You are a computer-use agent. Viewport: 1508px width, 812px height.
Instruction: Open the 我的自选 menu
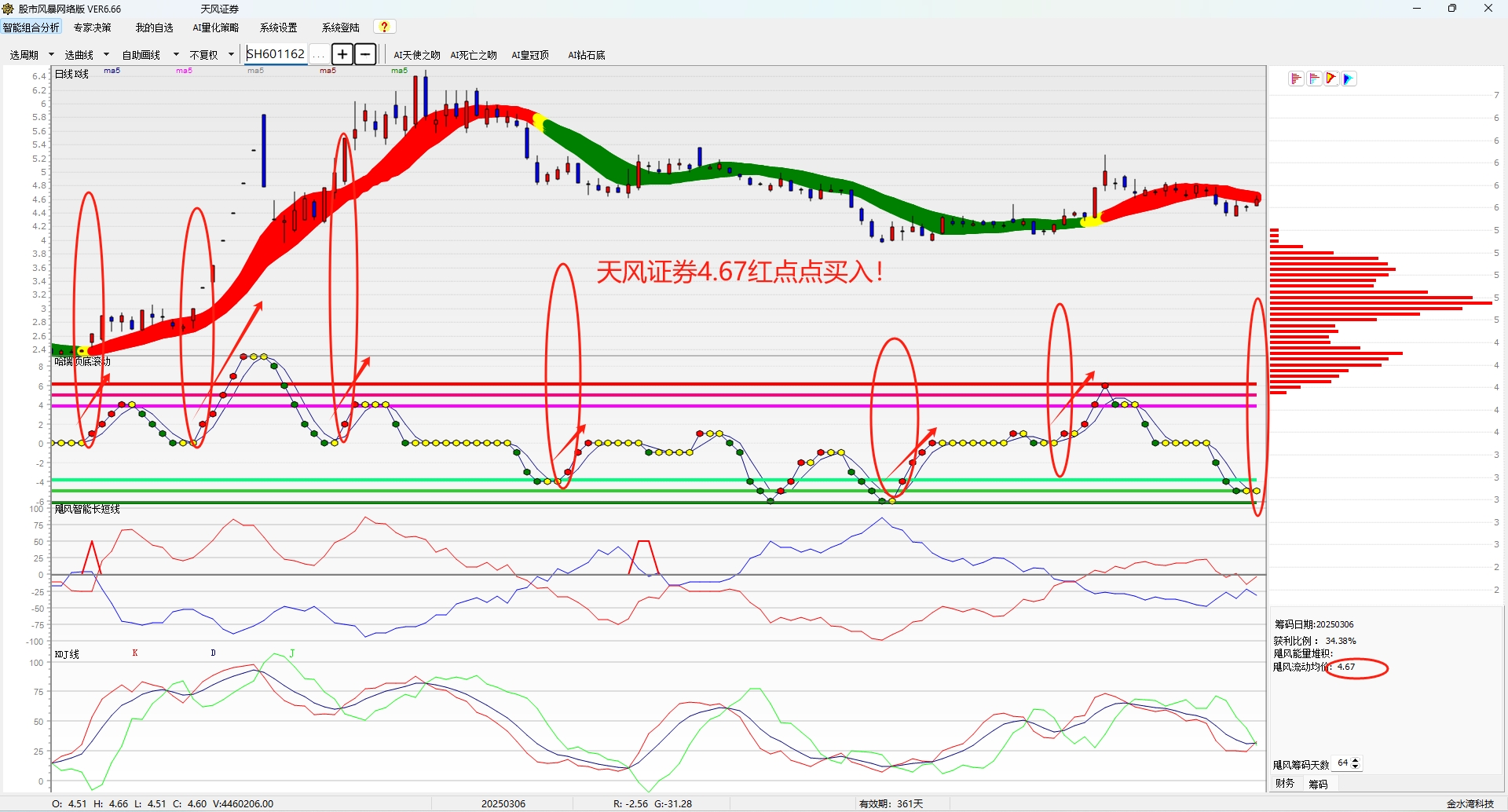coord(154,27)
